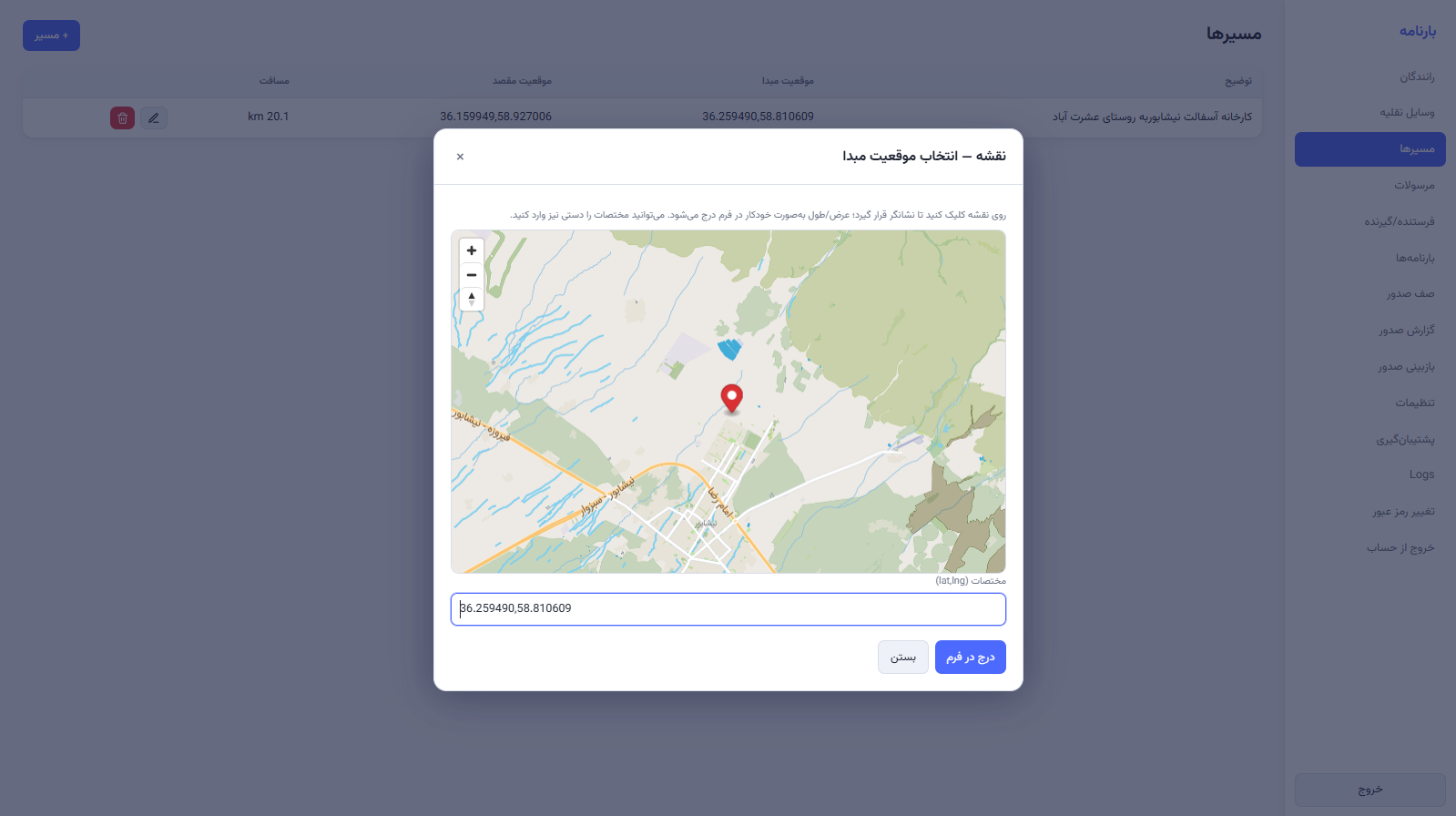Open تغییر رمز عبور in sidebar
1456x816 pixels.
click(1370, 512)
